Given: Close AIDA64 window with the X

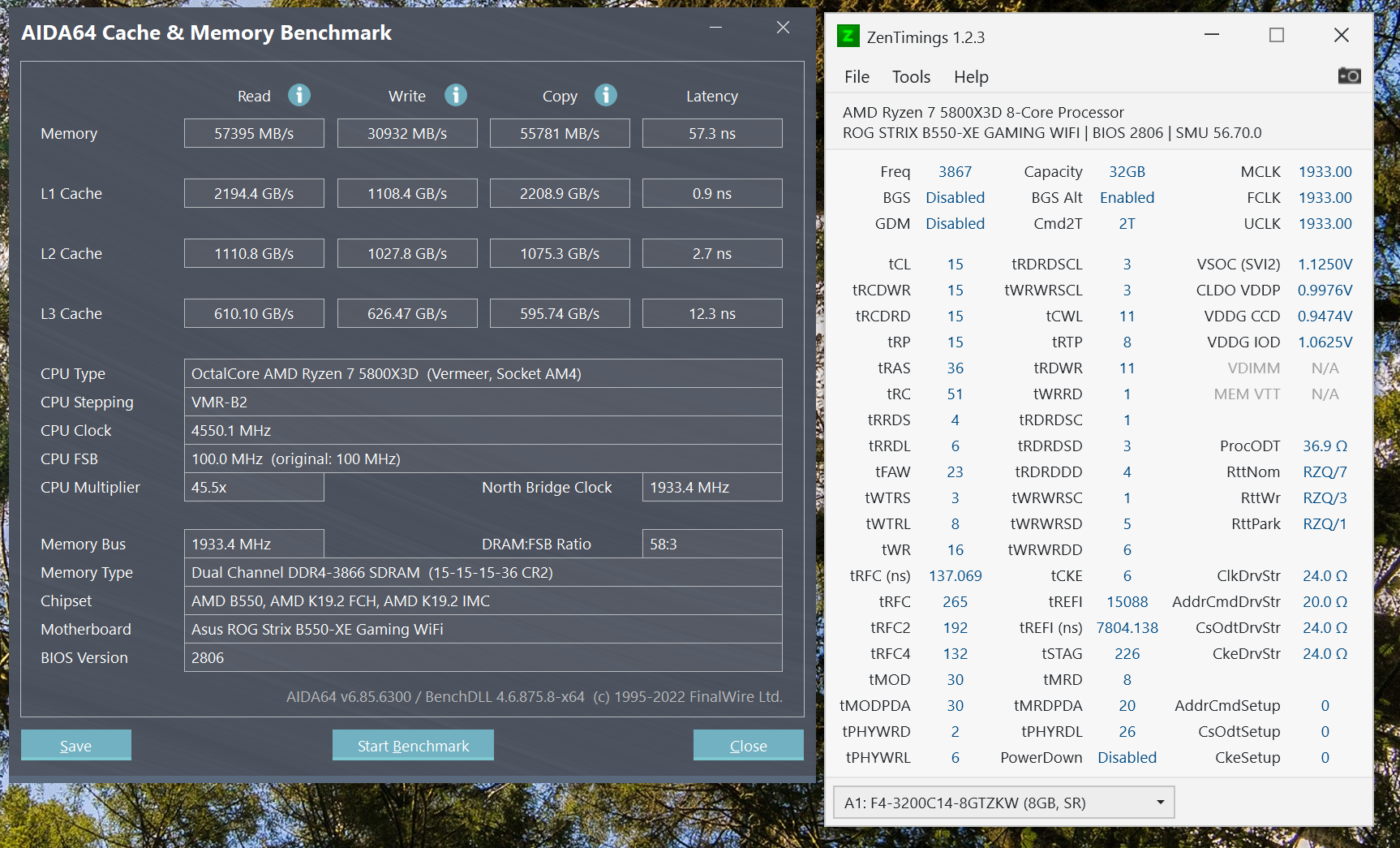Looking at the screenshot, I should tap(783, 28).
